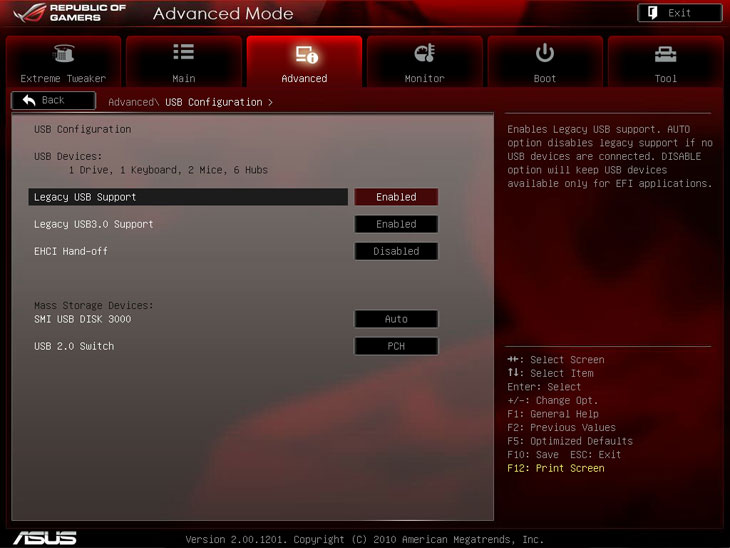Click the Back arrow icon
730x548 pixels.
[29, 100]
